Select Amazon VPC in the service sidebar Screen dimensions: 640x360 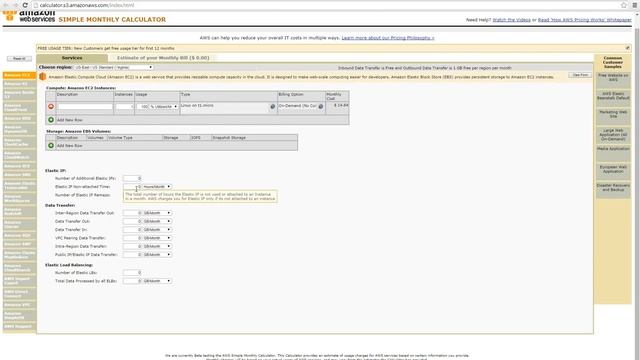pos(19,305)
